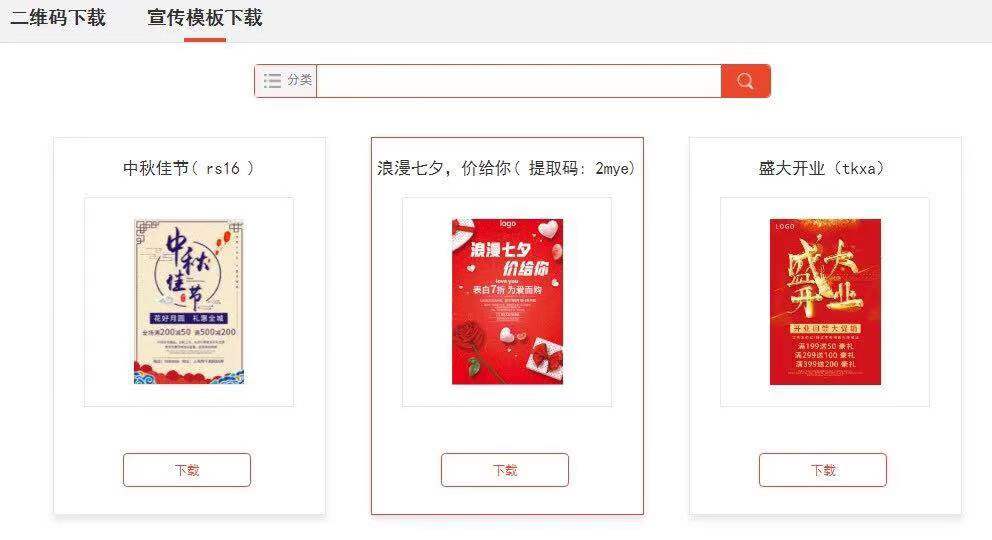Click the gift box on 七夕 poster

pyautogui.click(x=544, y=359)
